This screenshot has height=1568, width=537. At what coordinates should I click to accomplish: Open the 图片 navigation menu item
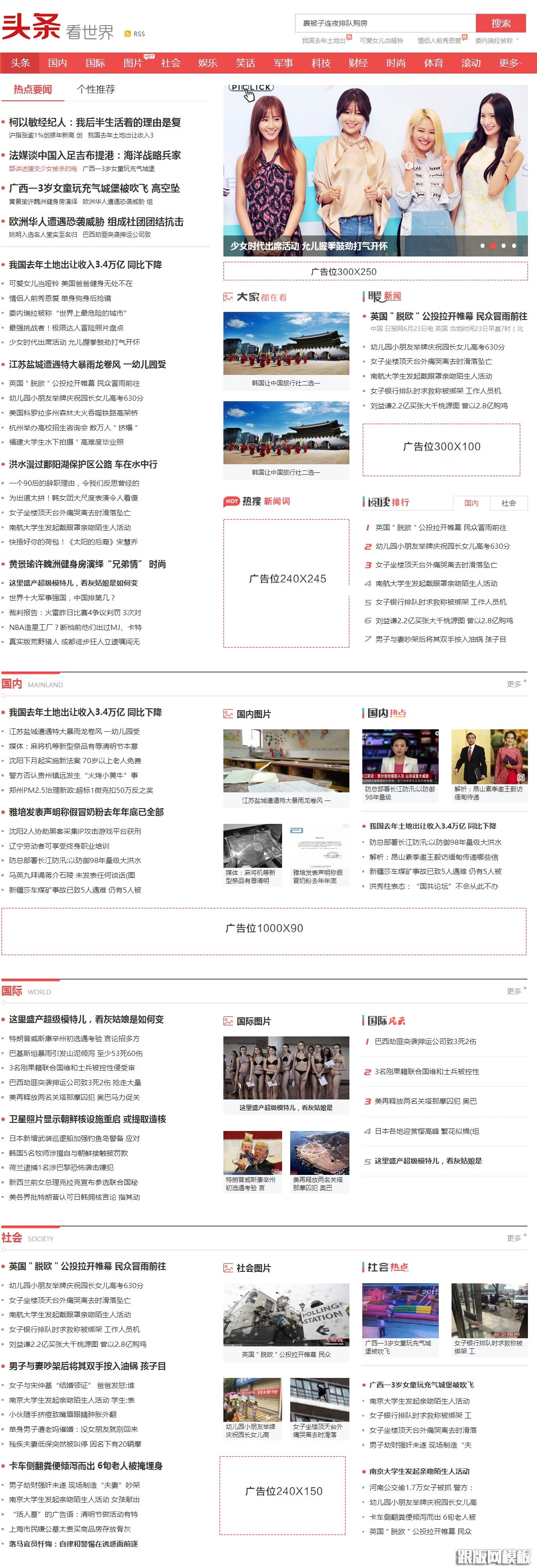pos(133,63)
